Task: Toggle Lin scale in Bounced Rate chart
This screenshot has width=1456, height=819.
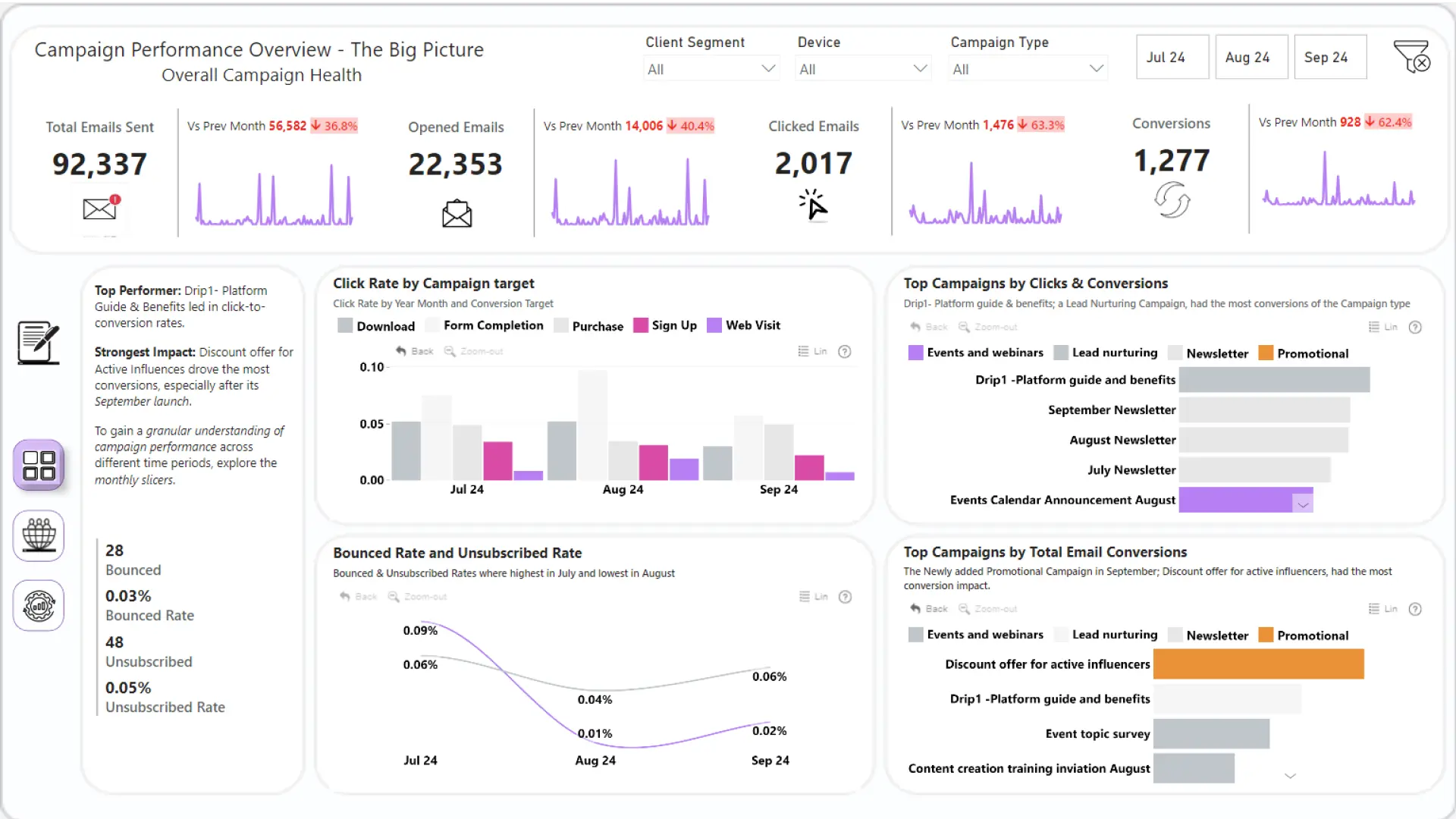Action: [814, 597]
